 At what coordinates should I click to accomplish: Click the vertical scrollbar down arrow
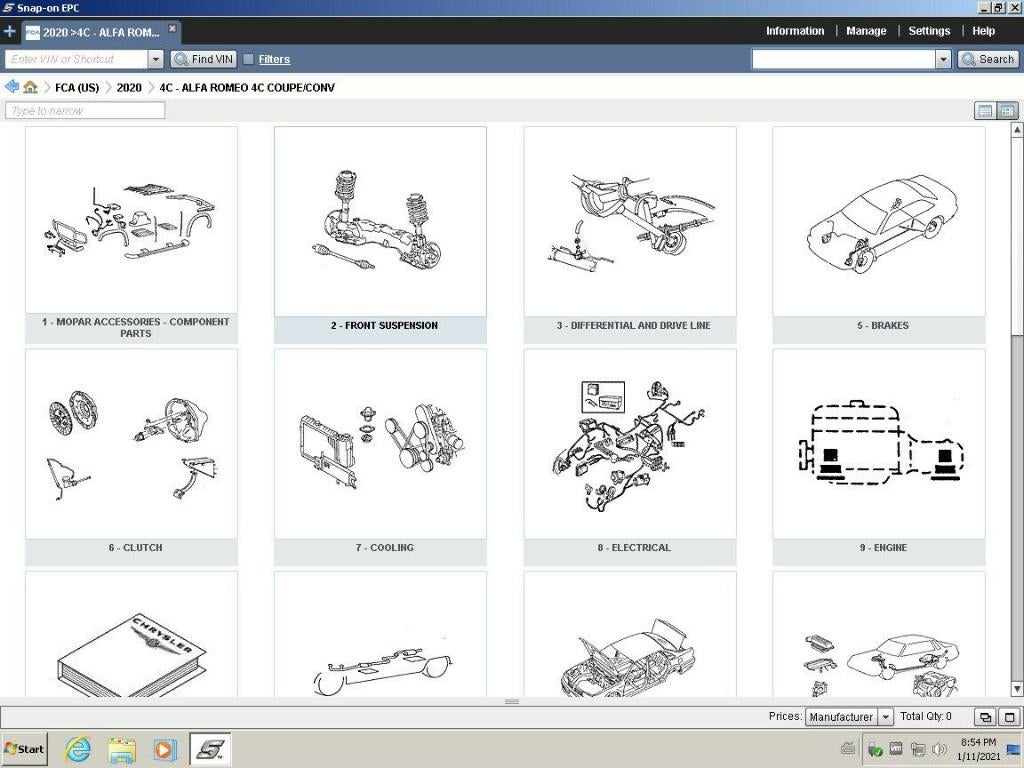[1017, 691]
